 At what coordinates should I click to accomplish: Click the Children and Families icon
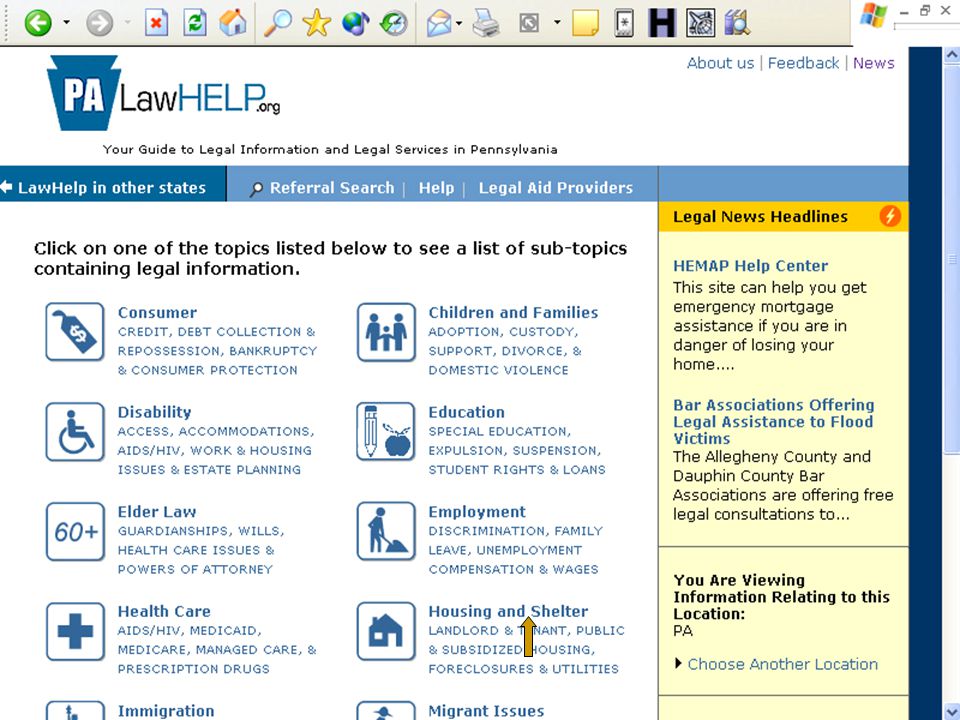[386, 332]
